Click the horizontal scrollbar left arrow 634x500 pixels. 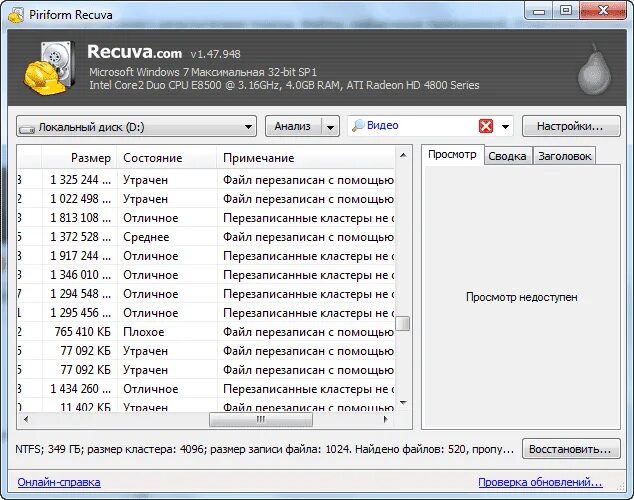pyautogui.click(x=26, y=419)
